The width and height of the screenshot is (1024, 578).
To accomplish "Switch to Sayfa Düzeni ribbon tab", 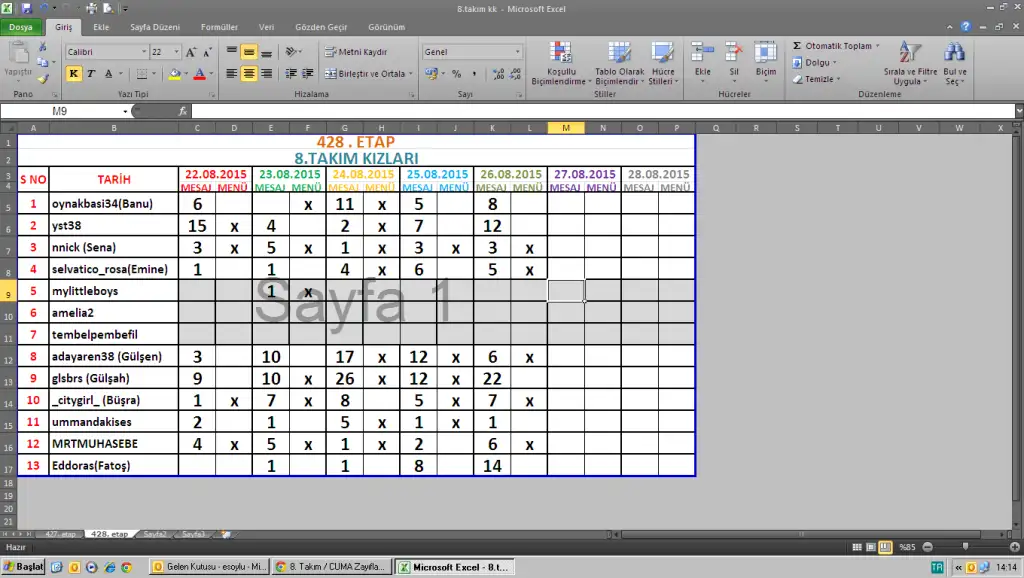I will tap(155, 27).
